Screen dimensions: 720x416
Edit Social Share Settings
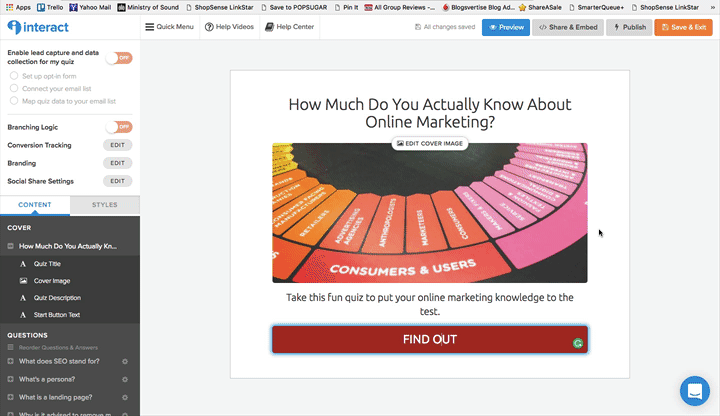[118, 181]
